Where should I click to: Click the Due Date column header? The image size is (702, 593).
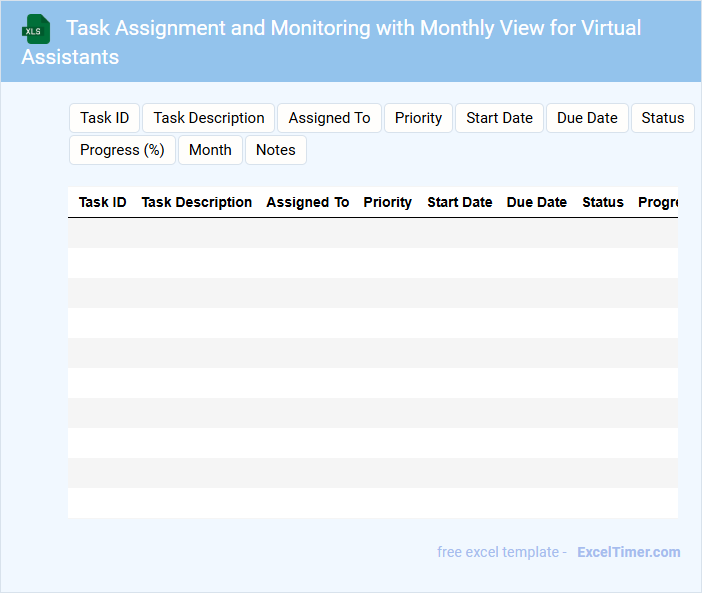(536, 202)
